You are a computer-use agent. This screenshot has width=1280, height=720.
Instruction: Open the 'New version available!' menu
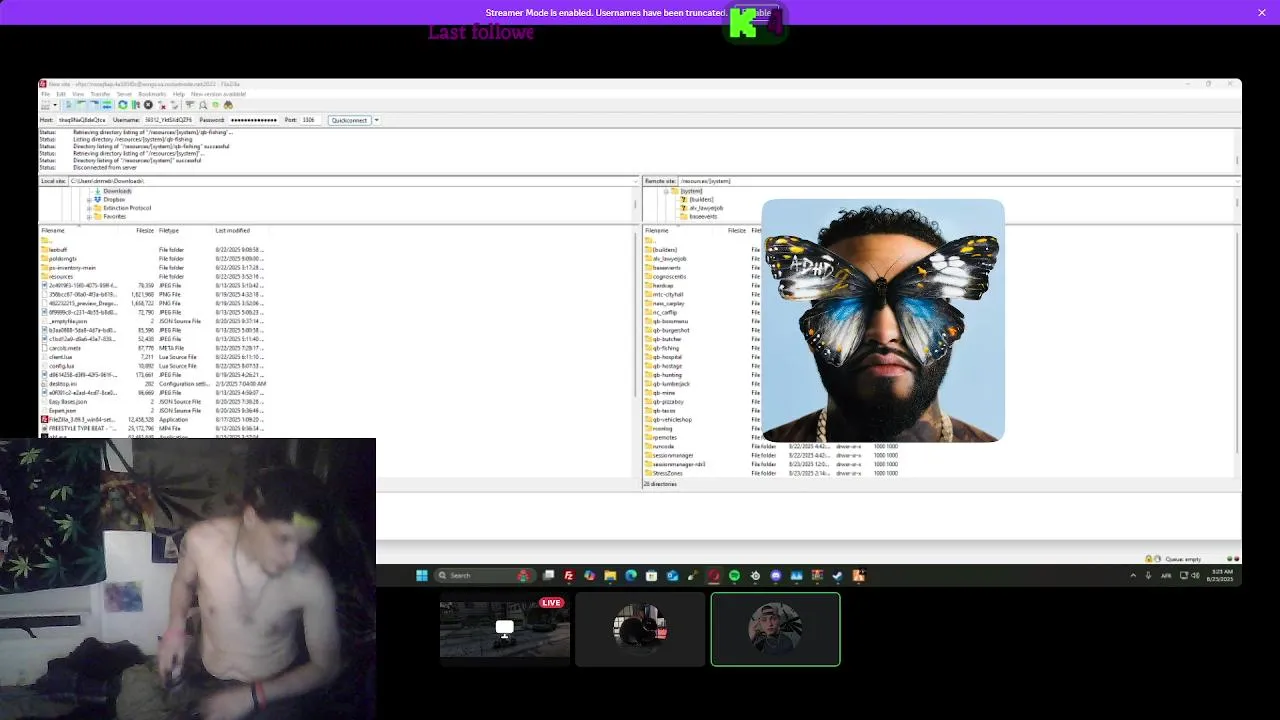pos(219,94)
